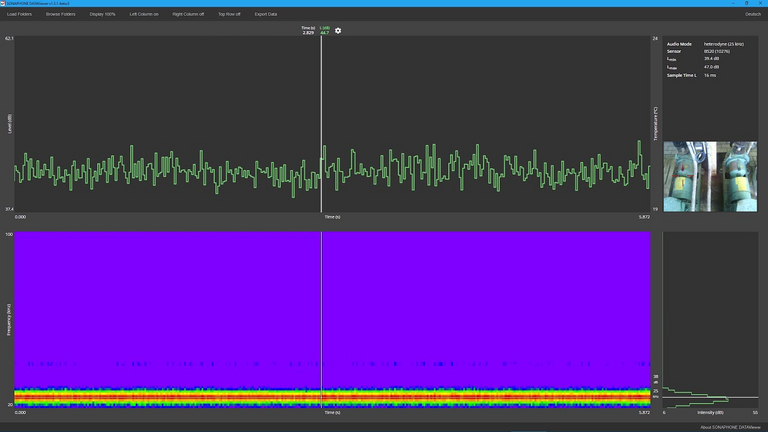Click the Time (s) readout value

[x=308, y=33]
